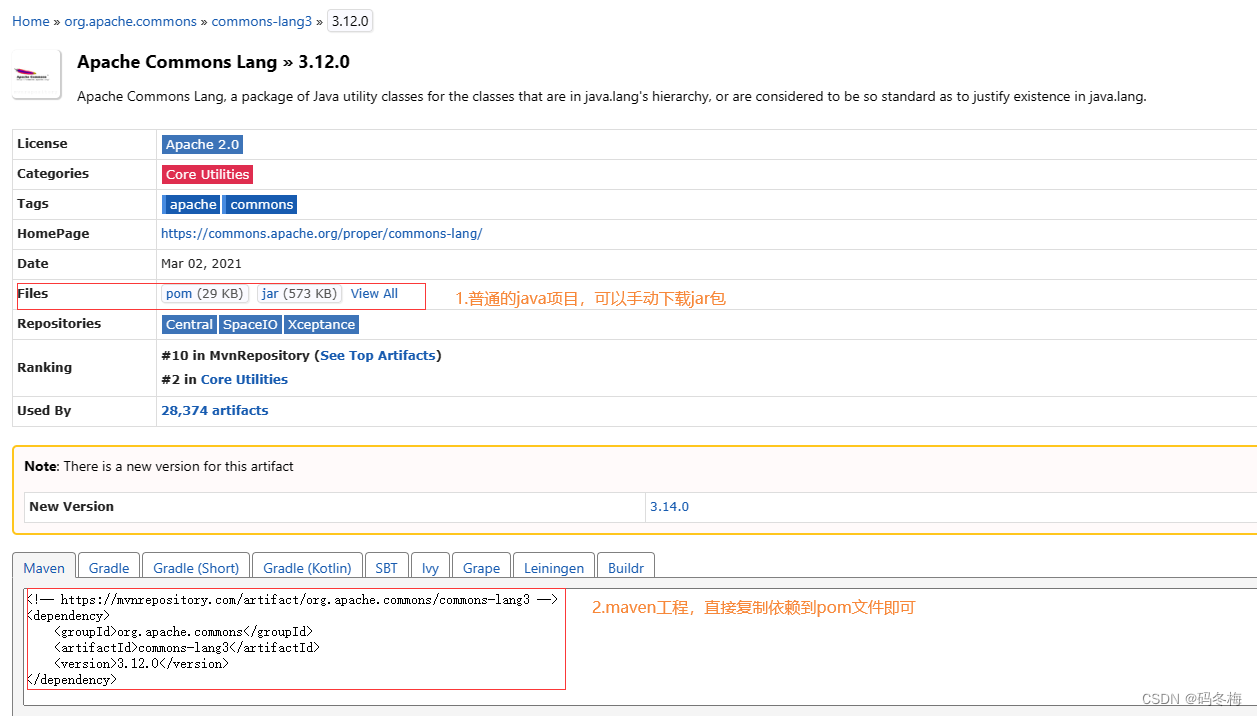
Task: Click the commons tag
Action: pos(261,204)
